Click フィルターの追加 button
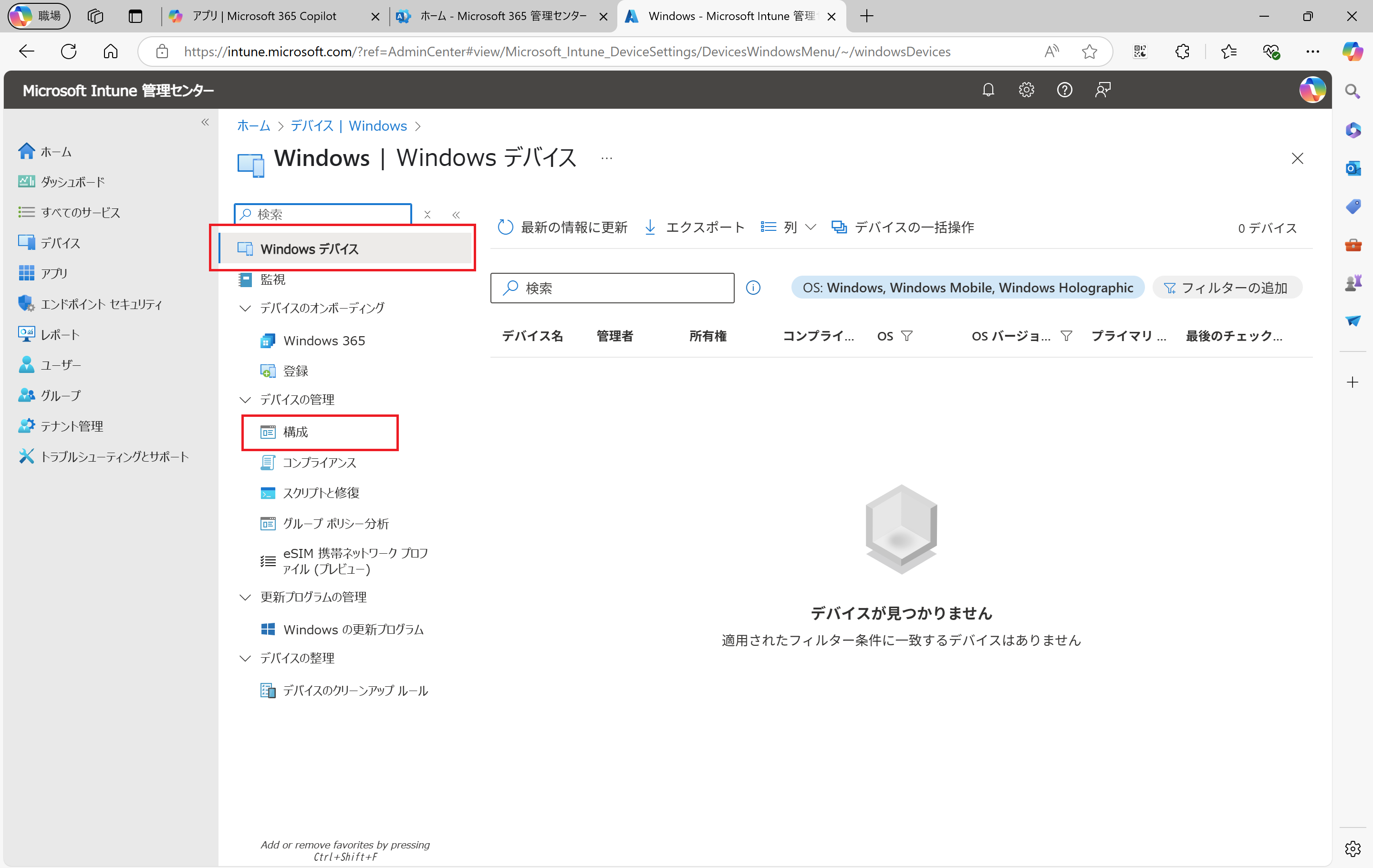This screenshot has width=1373, height=868. (x=1227, y=288)
